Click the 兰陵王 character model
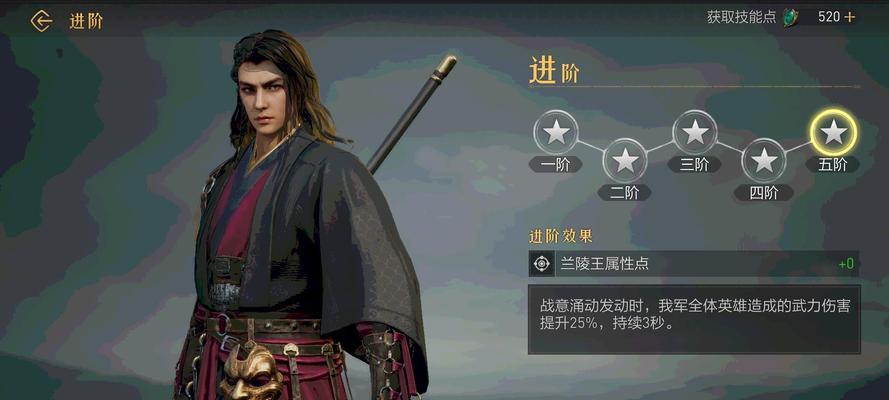Screen dimensions: 889x400 [x=300, y=221]
